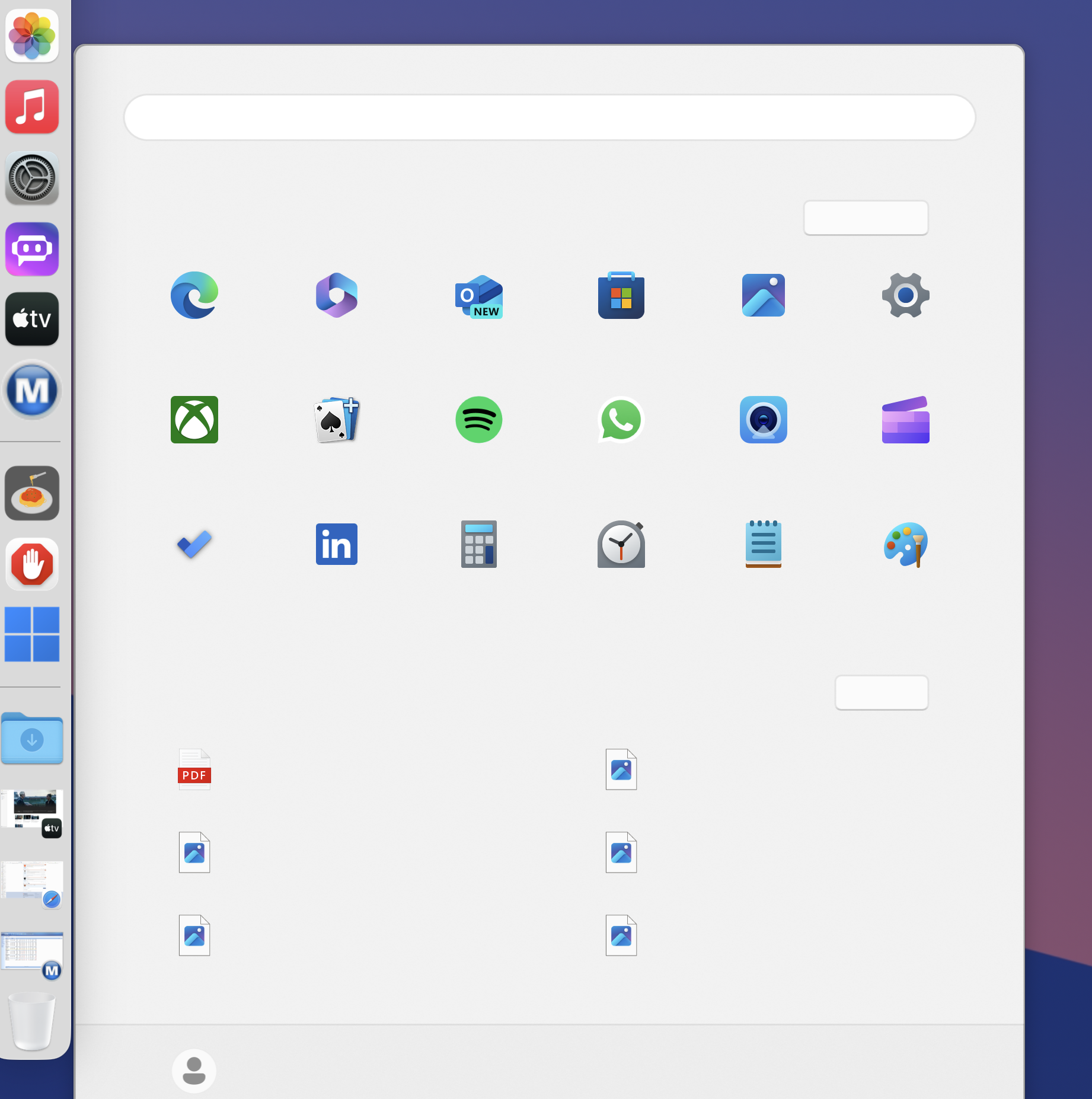Launch the Calculator app

click(479, 544)
